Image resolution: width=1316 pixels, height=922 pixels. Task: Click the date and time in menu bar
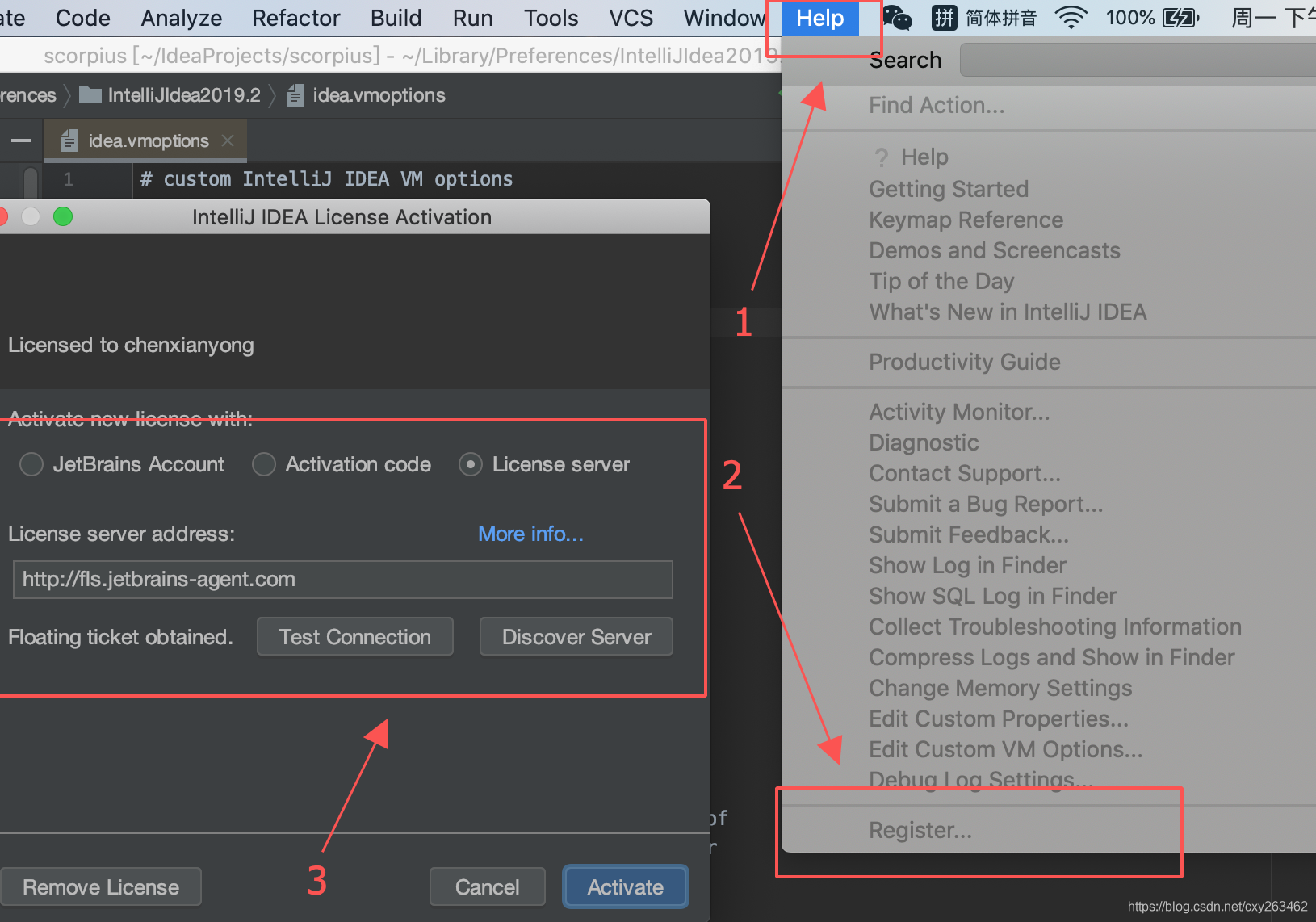point(1273,18)
